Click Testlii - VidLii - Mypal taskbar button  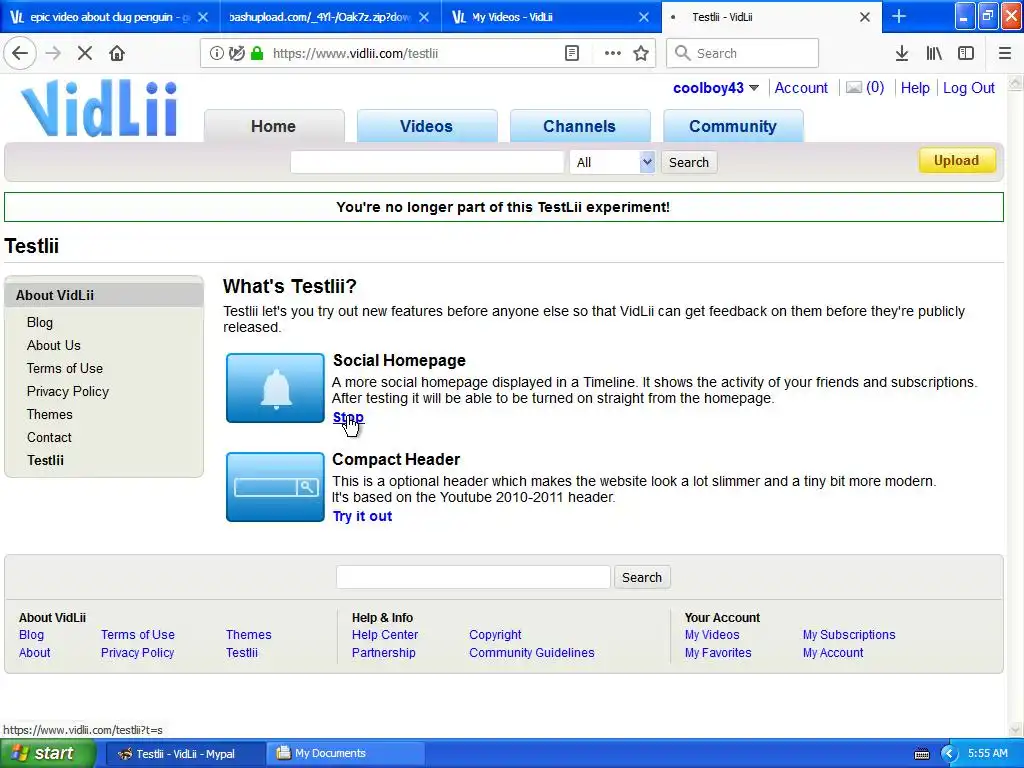tap(185, 754)
